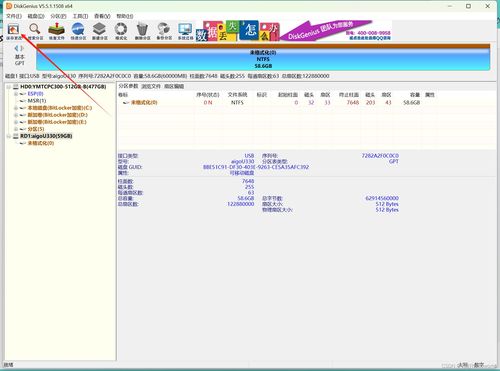Select the RD1:aigoU330(59GB) disk
The height and width of the screenshot is (371, 500).
[x=46, y=136]
